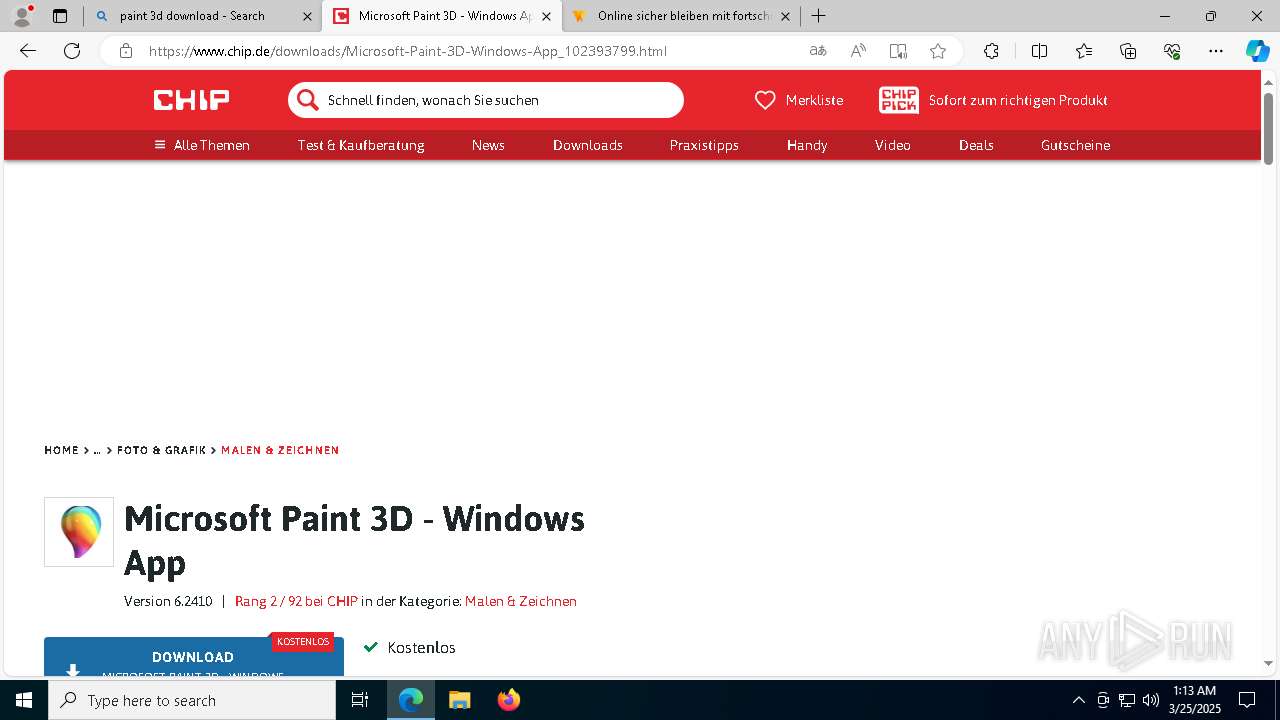Viewport: 1280px width, 720px height.
Task: Click HOME in the breadcrumb
Action: click(61, 450)
